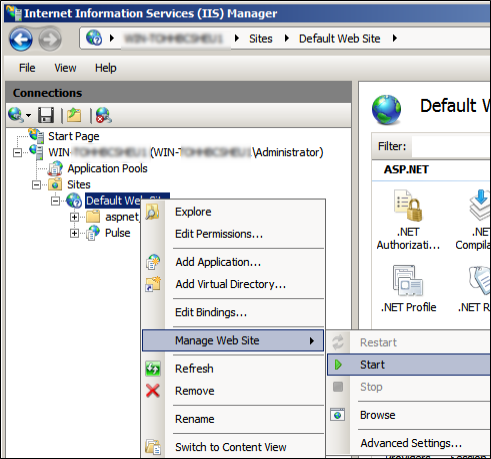This screenshot has width=491, height=459.
Task: Select Explore in the context menu
Action: pos(233,212)
